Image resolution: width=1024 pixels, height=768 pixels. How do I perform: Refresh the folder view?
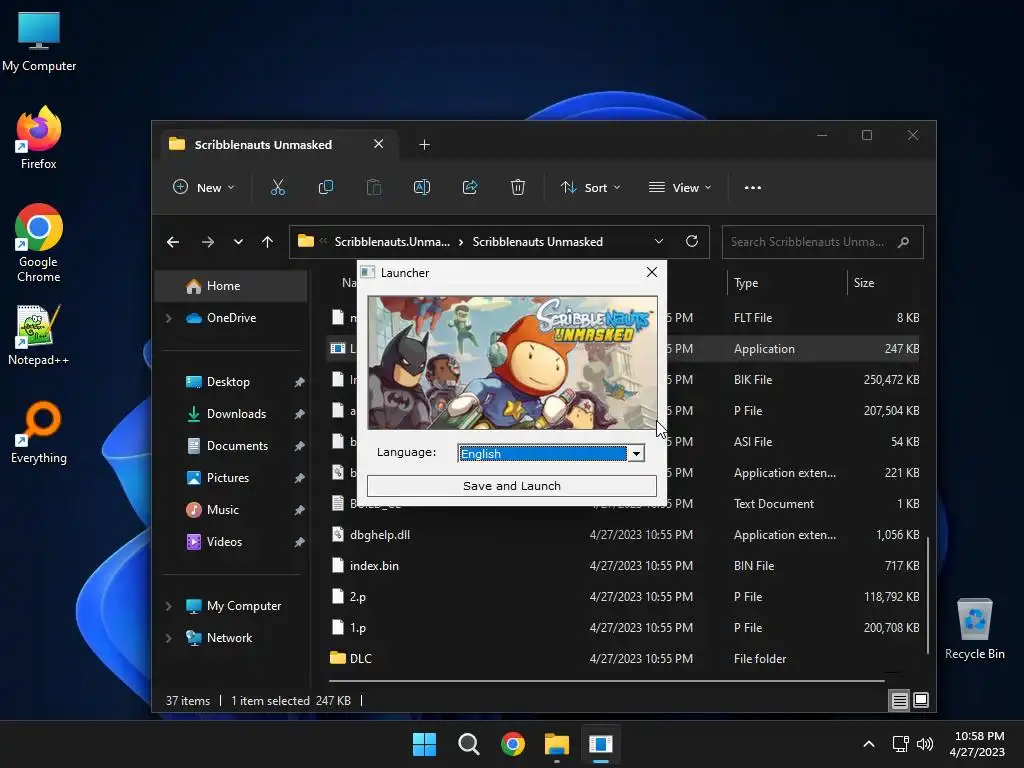pyautogui.click(x=692, y=242)
